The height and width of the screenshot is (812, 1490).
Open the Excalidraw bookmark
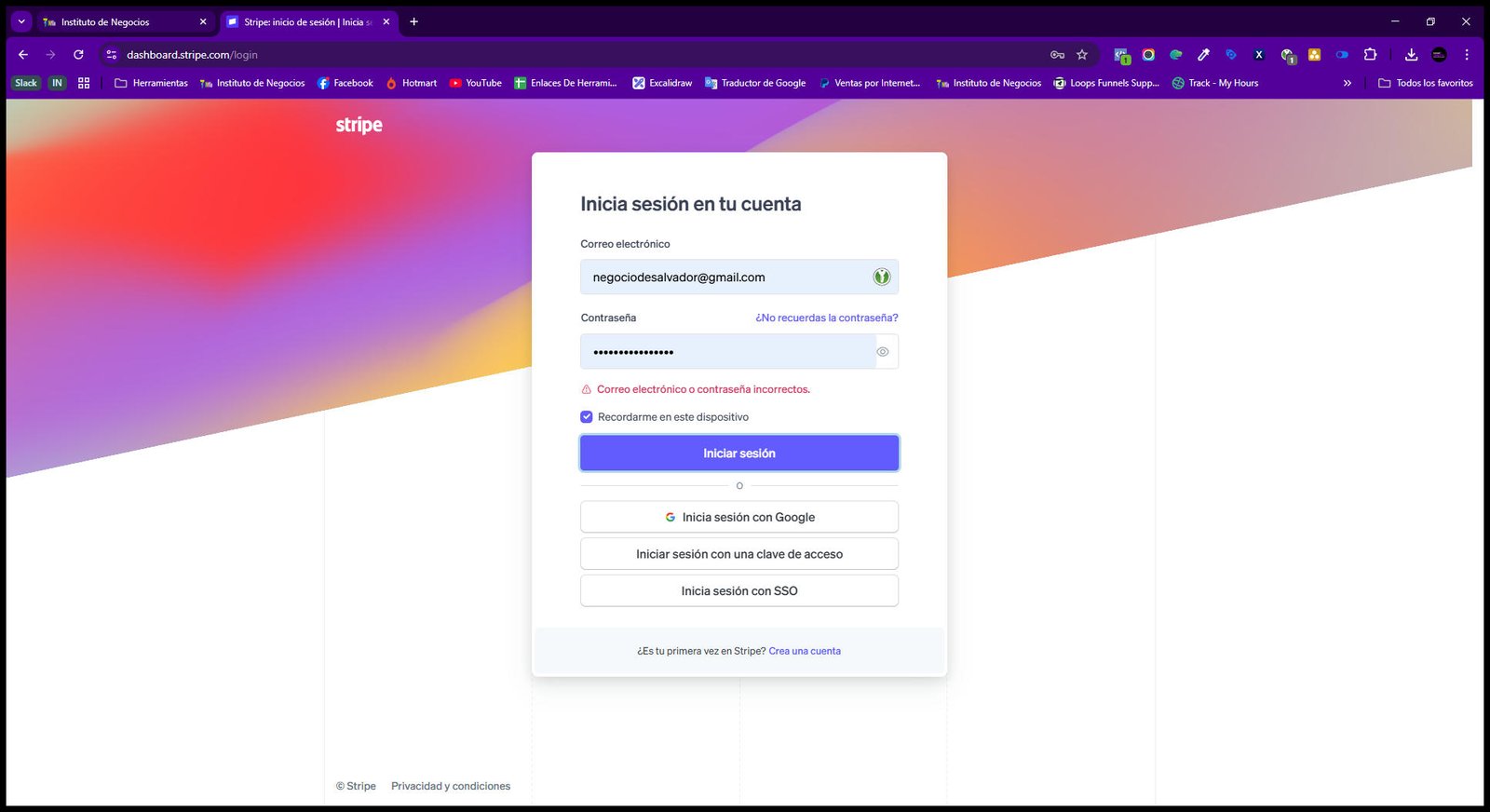pos(662,83)
